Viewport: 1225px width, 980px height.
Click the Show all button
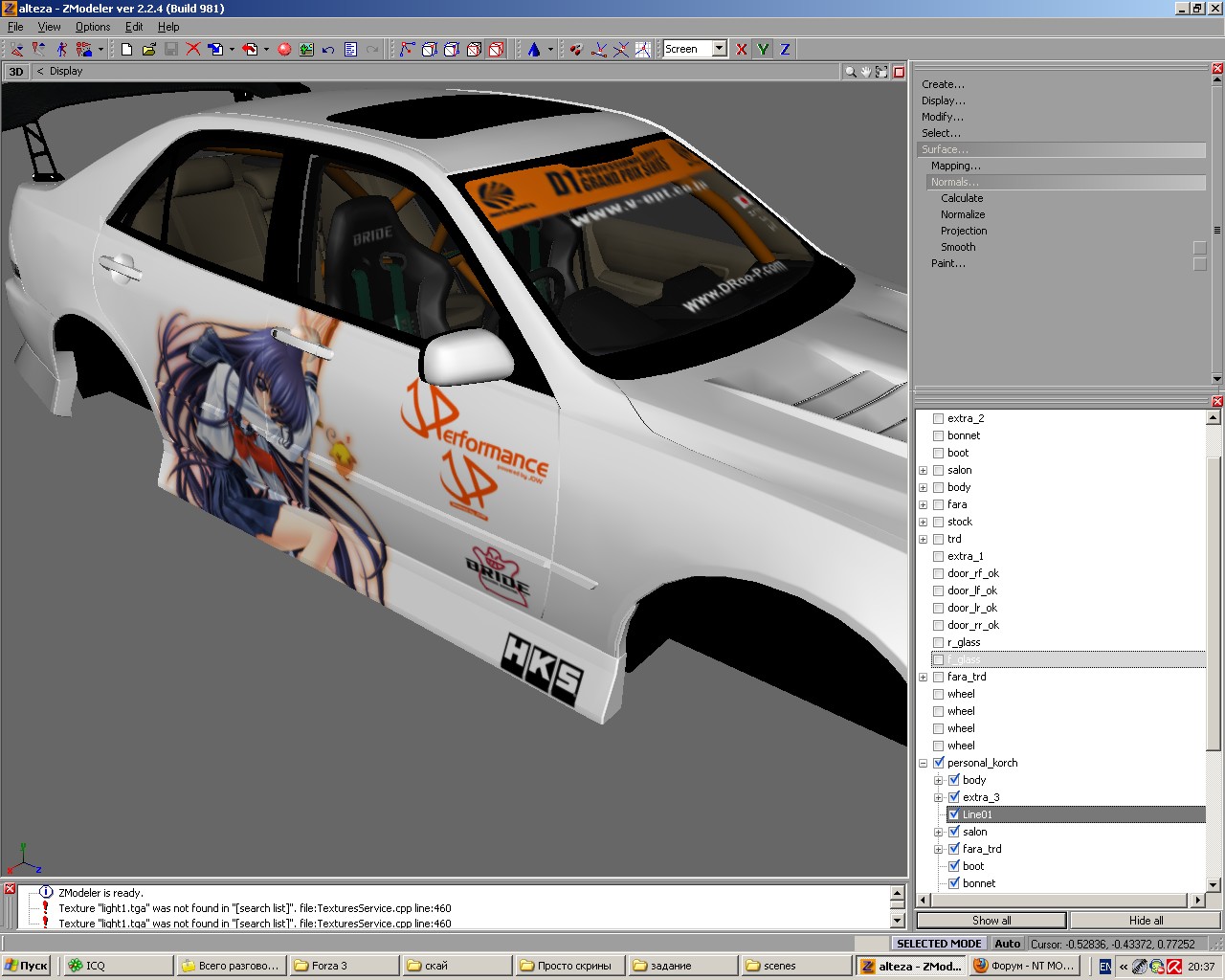pos(991,921)
